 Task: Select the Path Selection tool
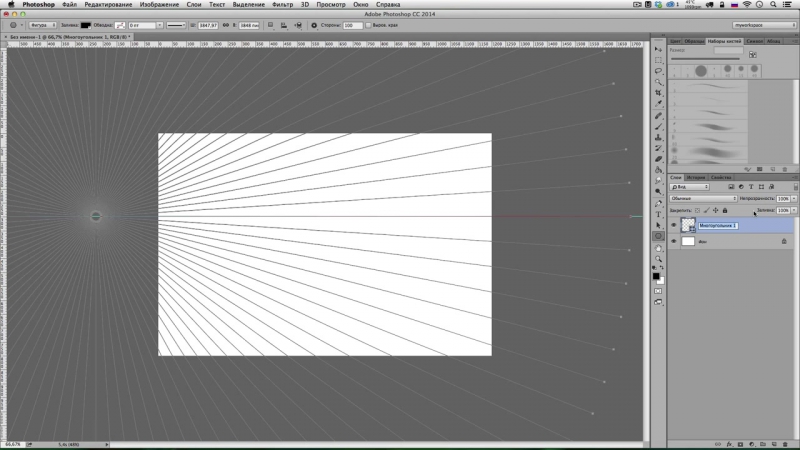click(658, 225)
